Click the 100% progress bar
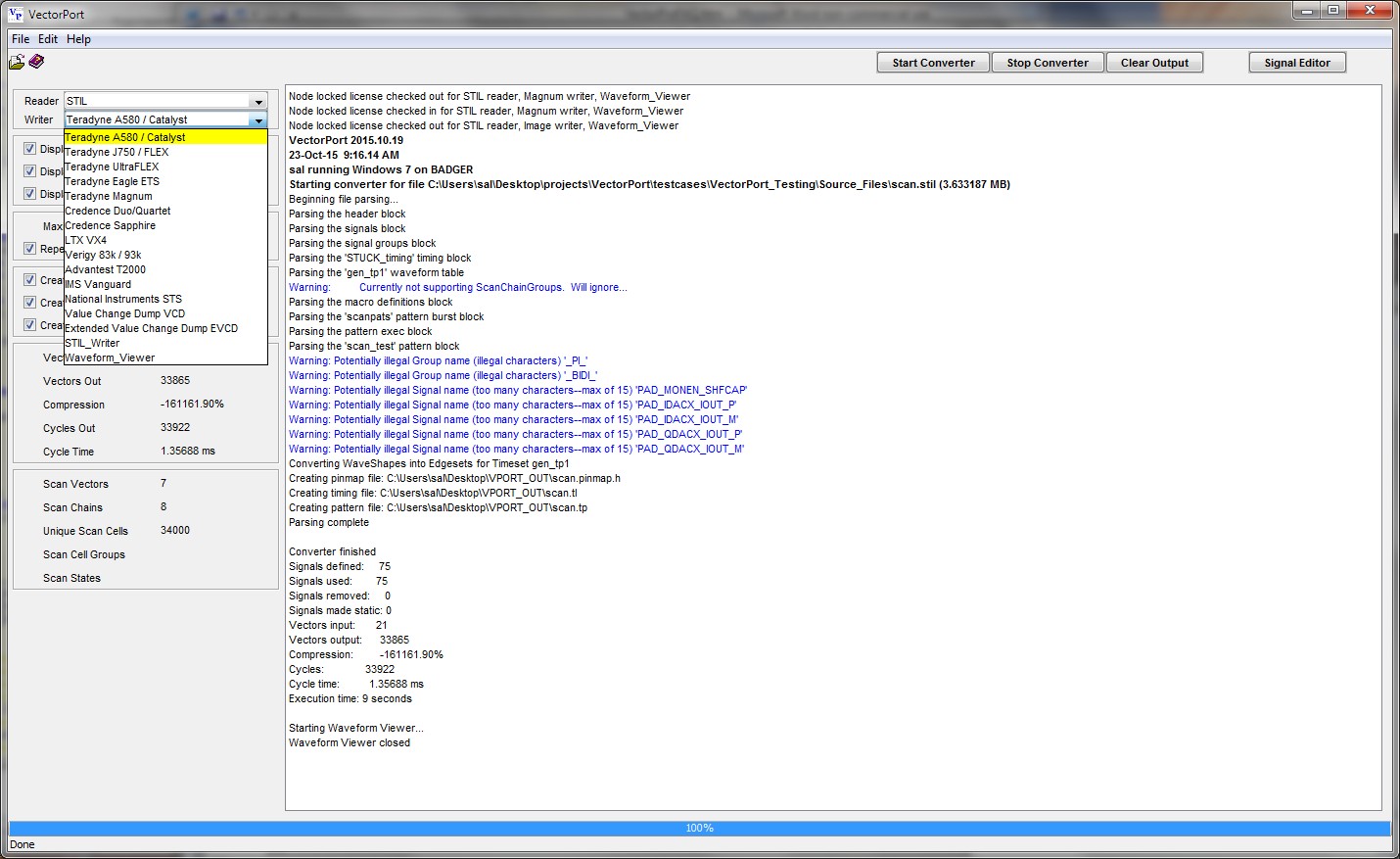 (x=699, y=828)
